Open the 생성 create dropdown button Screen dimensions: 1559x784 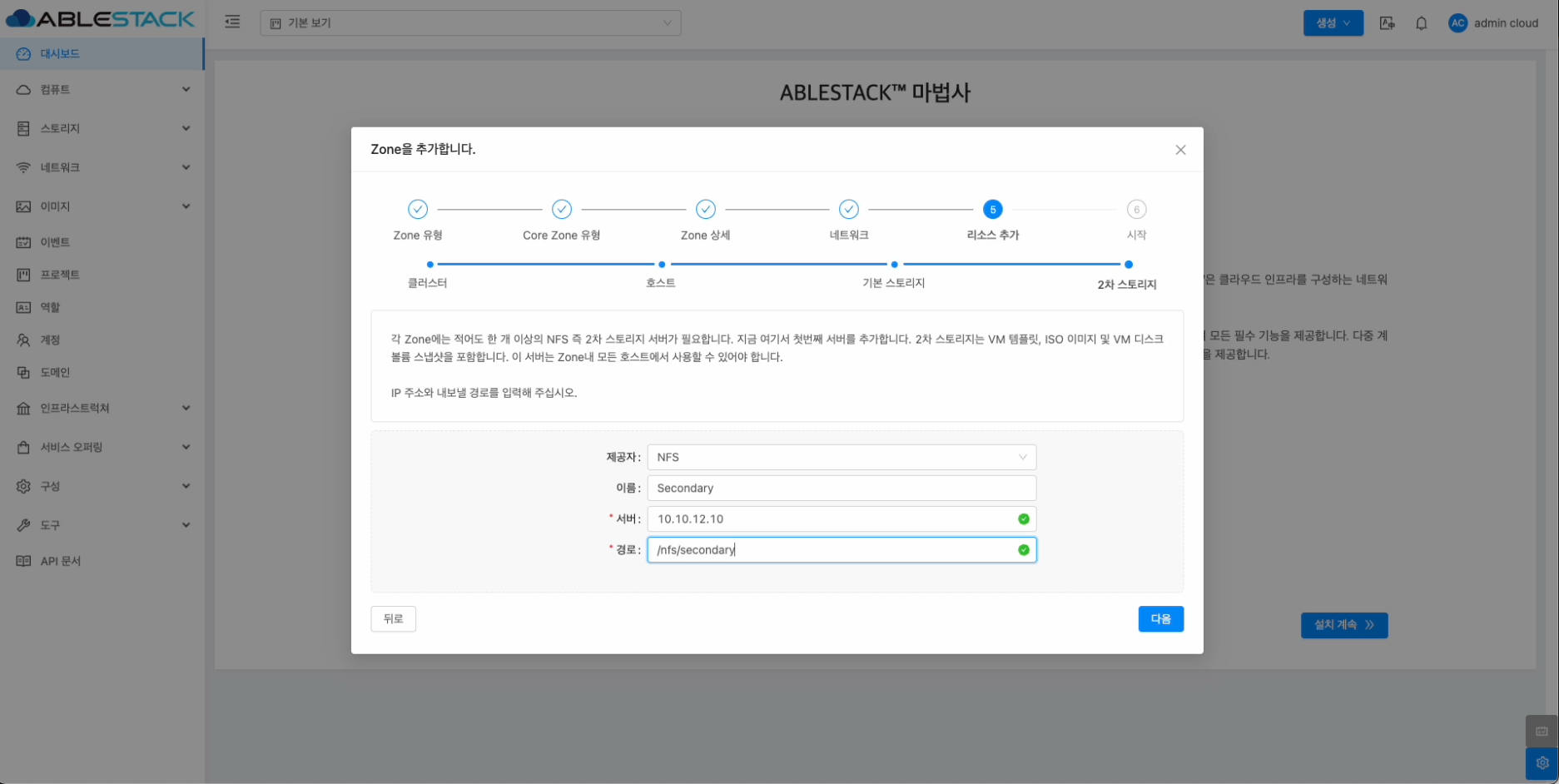pyautogui.click(x=1333, y=23)
